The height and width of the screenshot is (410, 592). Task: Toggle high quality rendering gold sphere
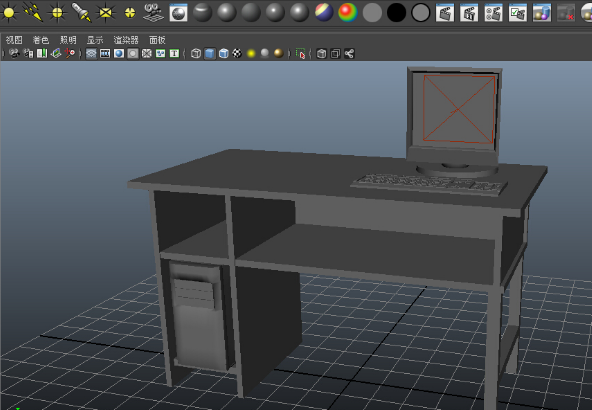click(x=279, y=54)
